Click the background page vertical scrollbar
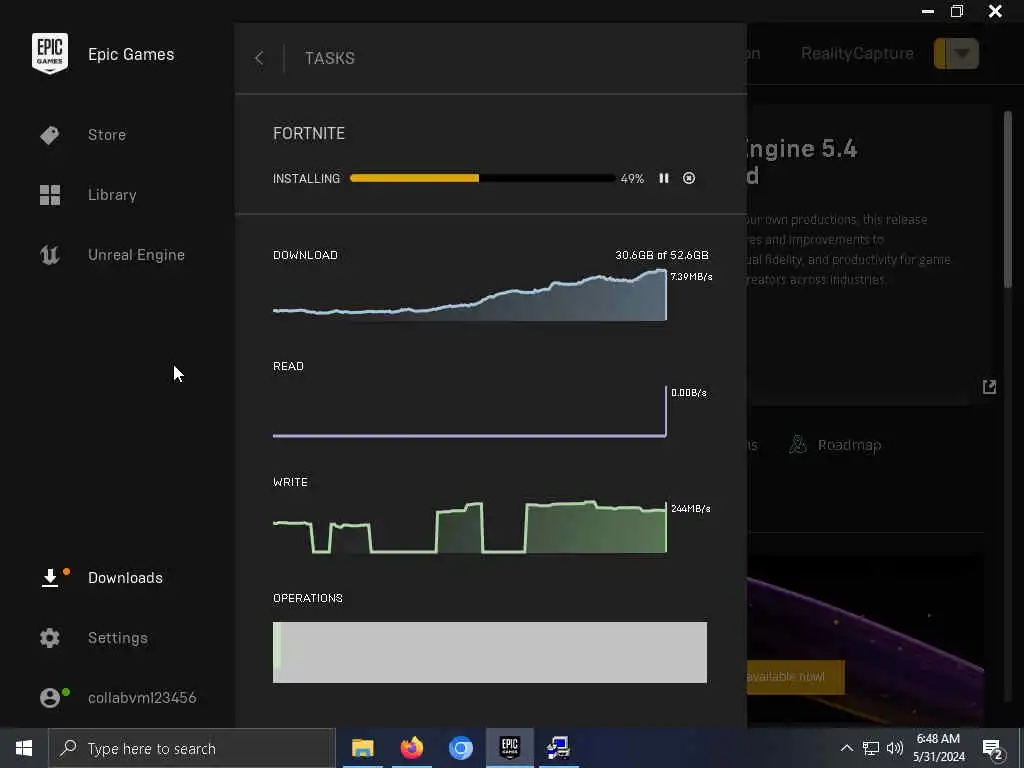This screenshot has height=768, width=1024. click(1008, 199)
